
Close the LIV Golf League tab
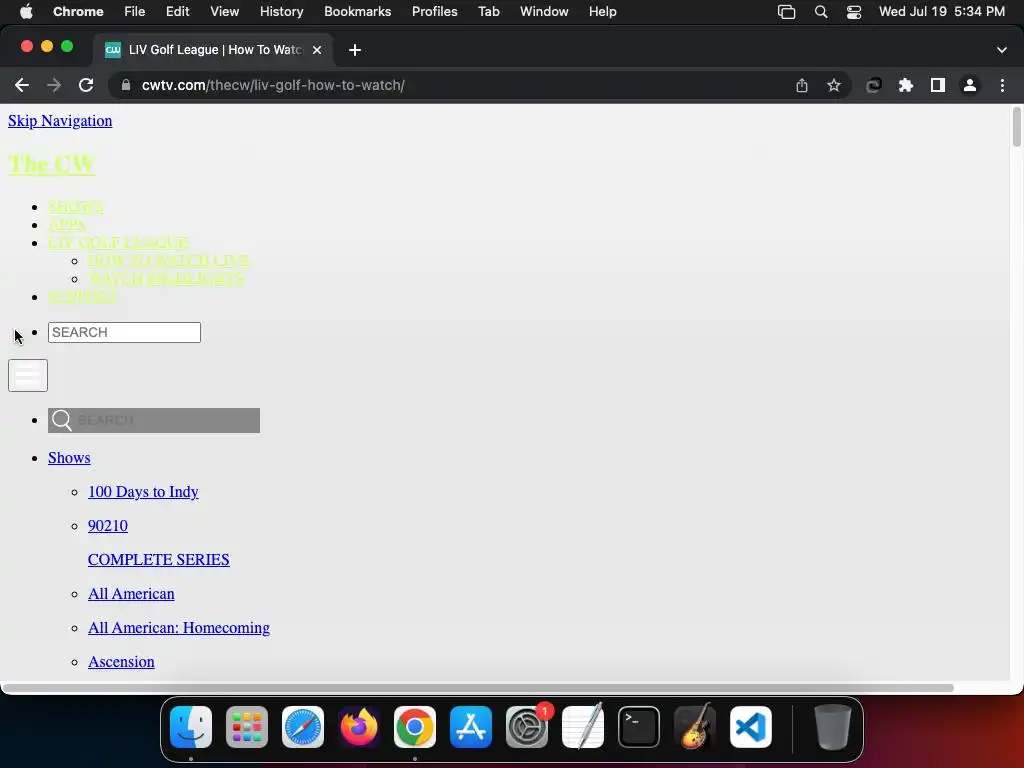(317, 50)
